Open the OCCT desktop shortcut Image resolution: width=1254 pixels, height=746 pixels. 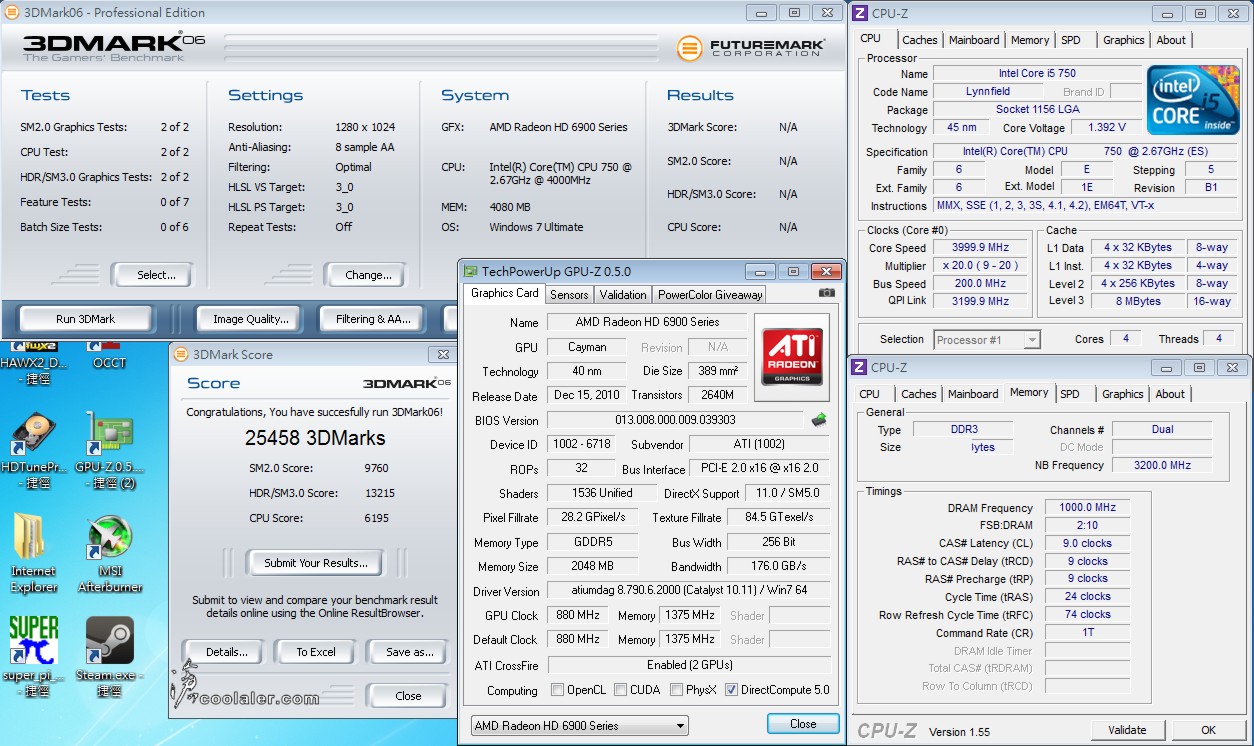pos(109,357)
